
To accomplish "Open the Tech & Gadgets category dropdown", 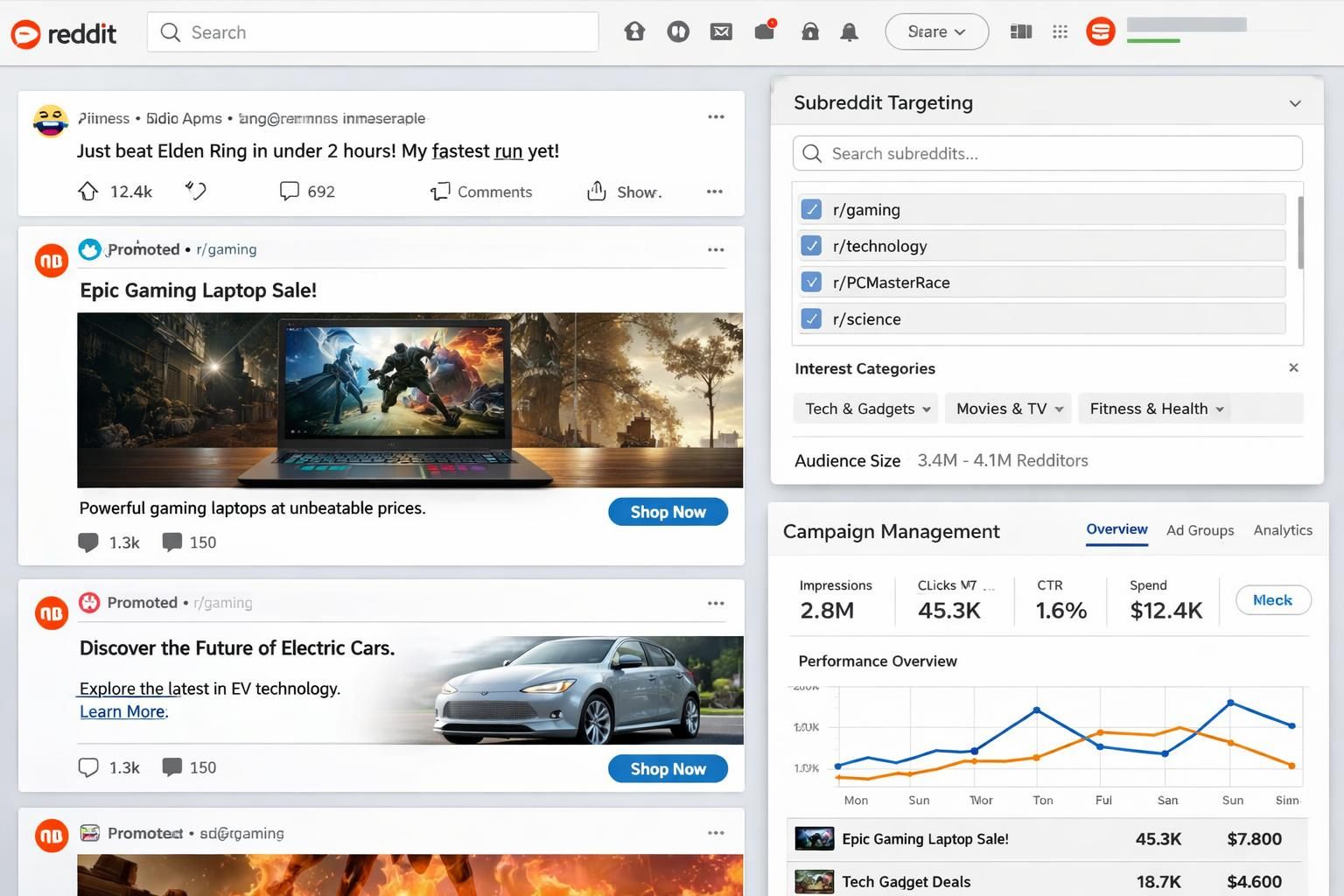I will [865, 409].
